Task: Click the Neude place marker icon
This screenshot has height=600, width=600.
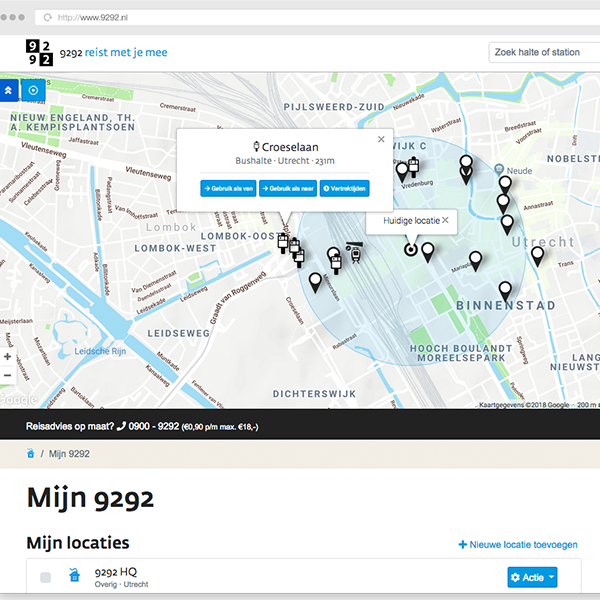Action: [x=499, y=169]
